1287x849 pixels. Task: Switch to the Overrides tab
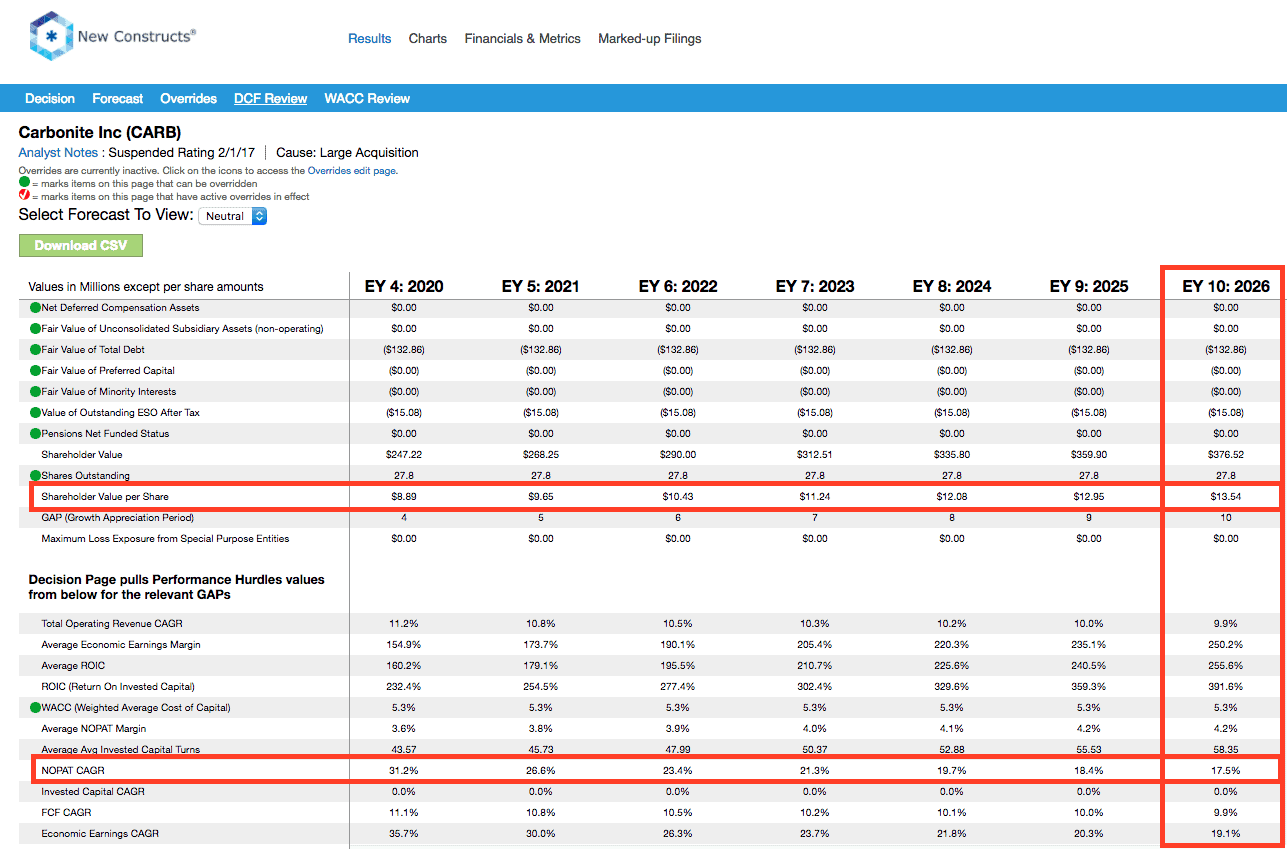[x=189, y=98]
